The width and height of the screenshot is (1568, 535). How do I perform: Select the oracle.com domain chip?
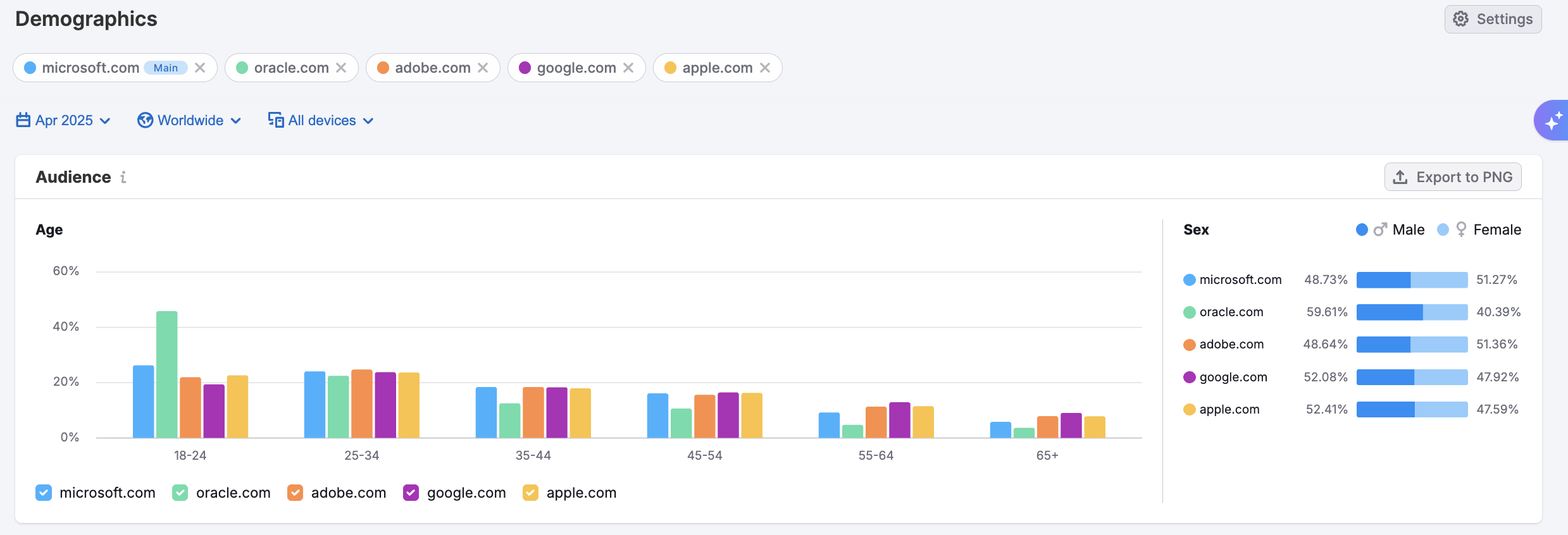point(291,68)
